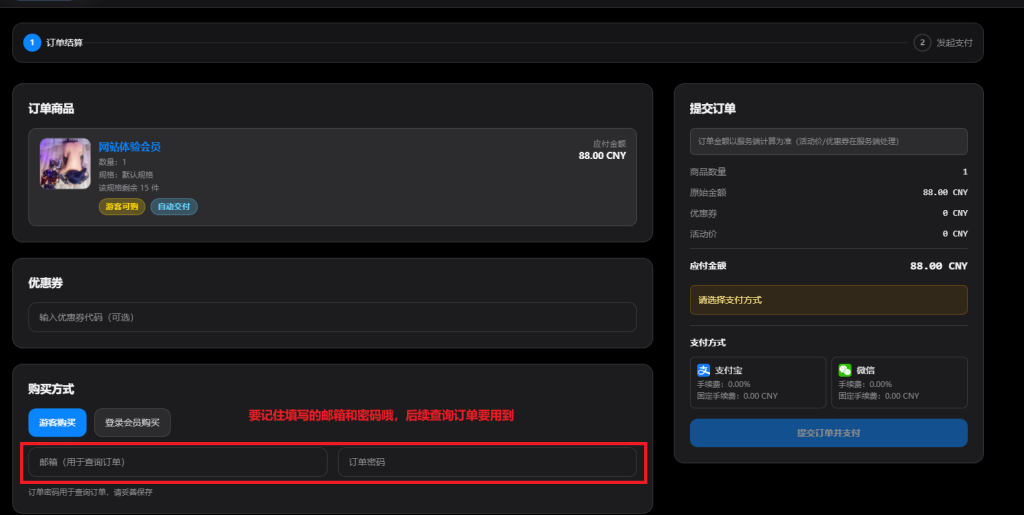This screenshot has height=515, width=1024.
Task: Open the 网站体验会员 product thumbnail
Action: coord(65,163)
